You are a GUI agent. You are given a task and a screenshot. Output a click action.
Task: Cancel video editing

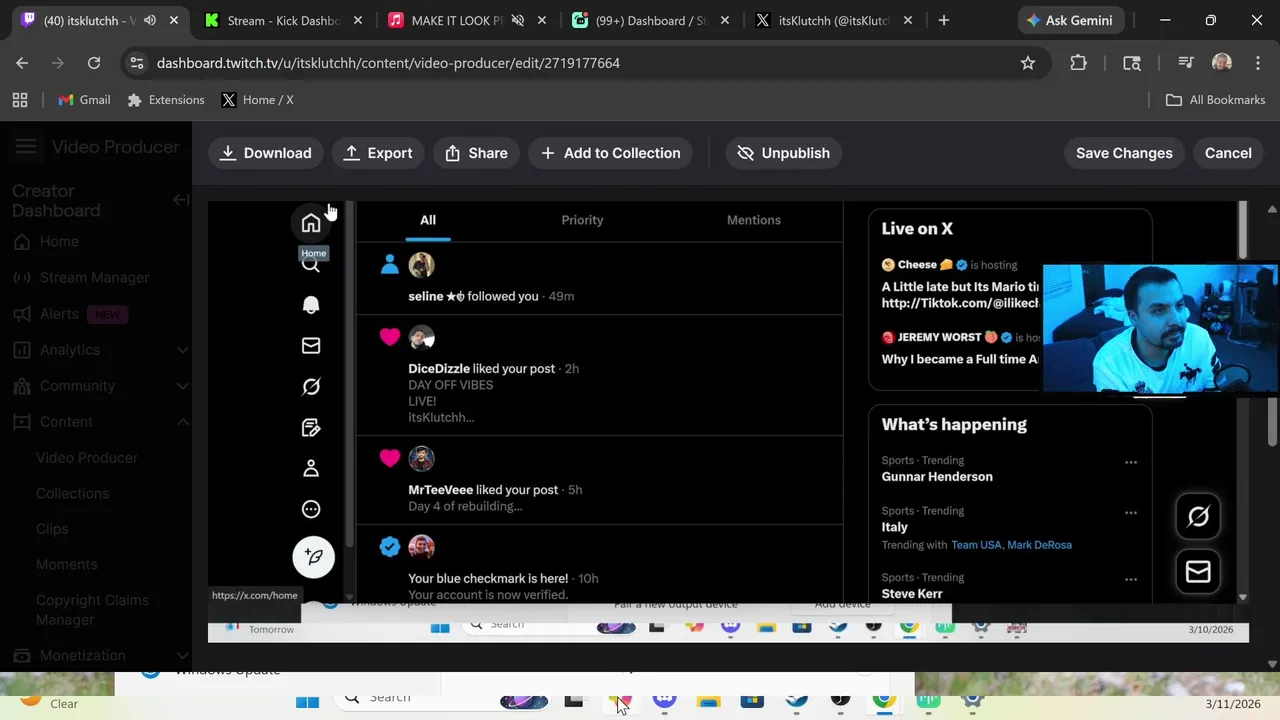point(1228,153)
